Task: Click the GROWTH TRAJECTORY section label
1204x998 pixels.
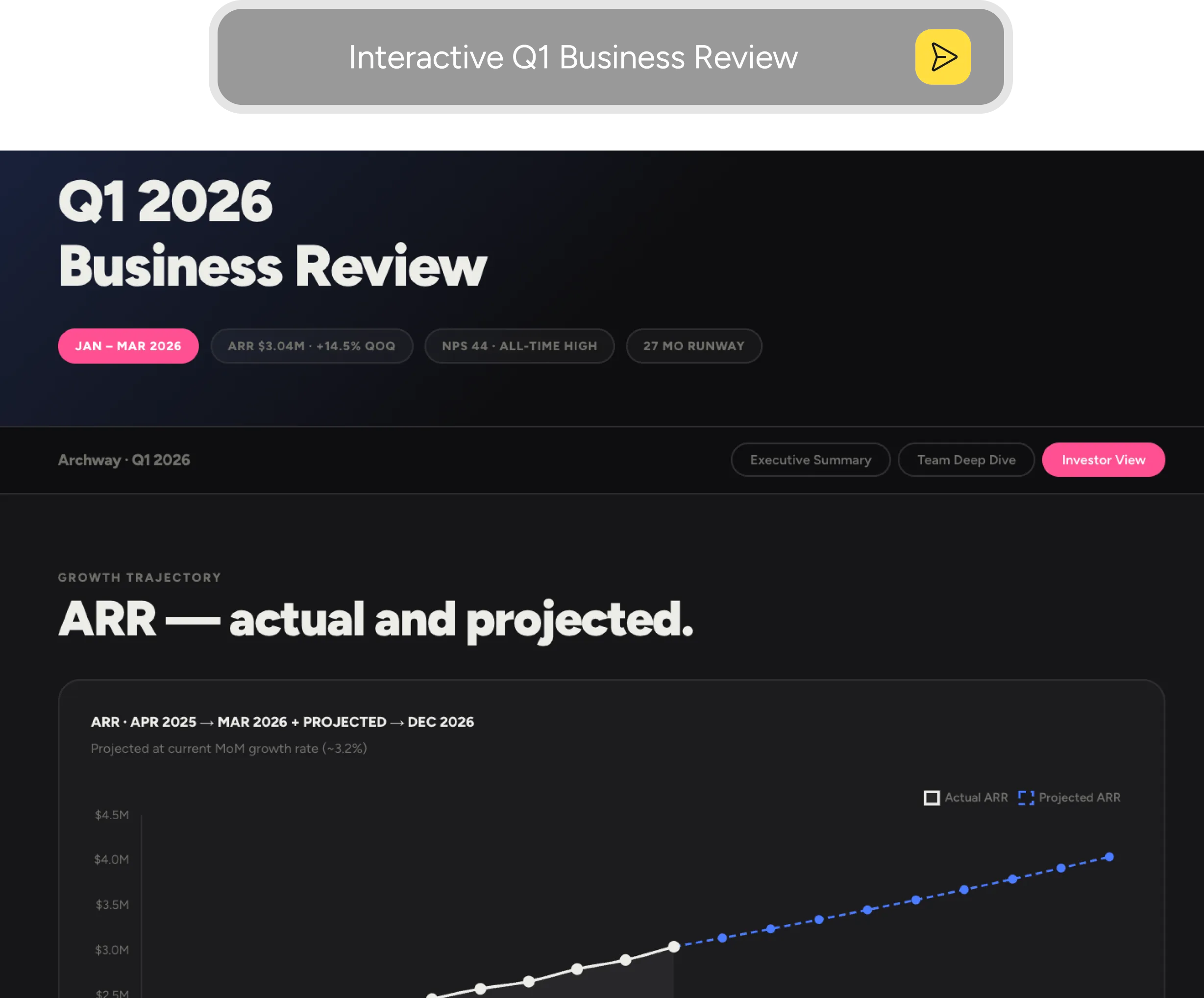Action: (139, 577)
